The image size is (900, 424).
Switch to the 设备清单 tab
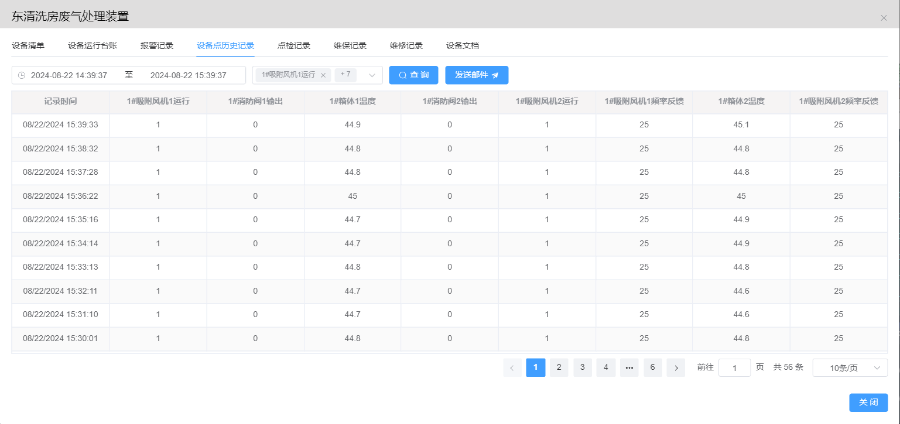(x=28, y=45)
